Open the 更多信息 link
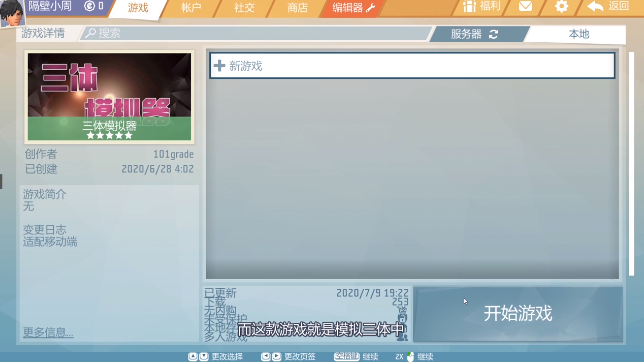This screenshot has width=644, height=362. (48, 332)
